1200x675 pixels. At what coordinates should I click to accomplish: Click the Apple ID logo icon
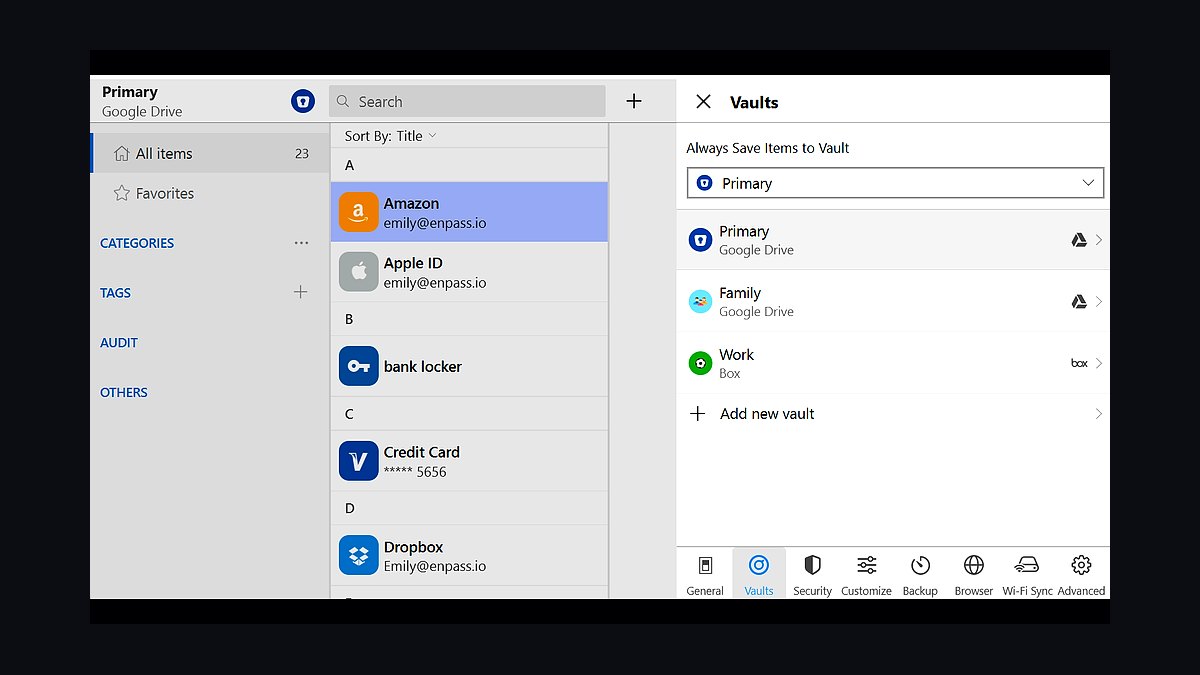[x=358, y=272]
